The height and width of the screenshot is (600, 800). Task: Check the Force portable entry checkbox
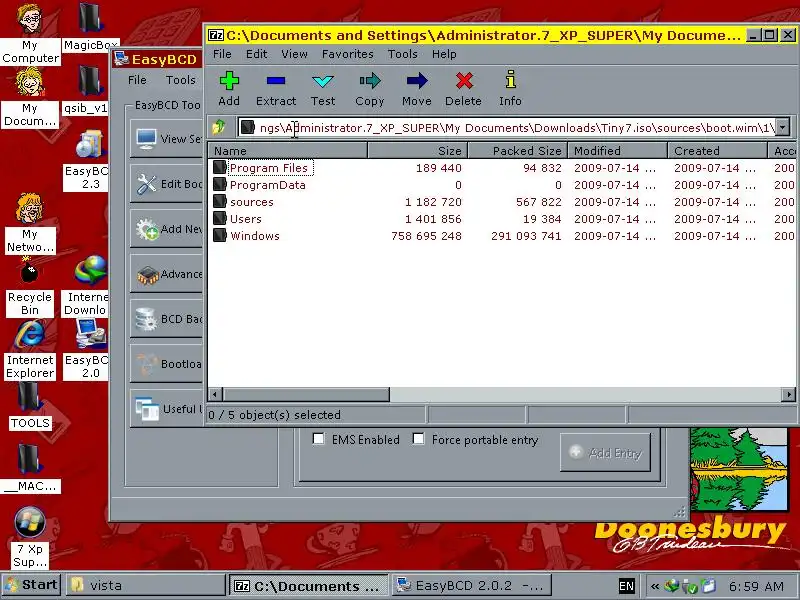(418, 439)
